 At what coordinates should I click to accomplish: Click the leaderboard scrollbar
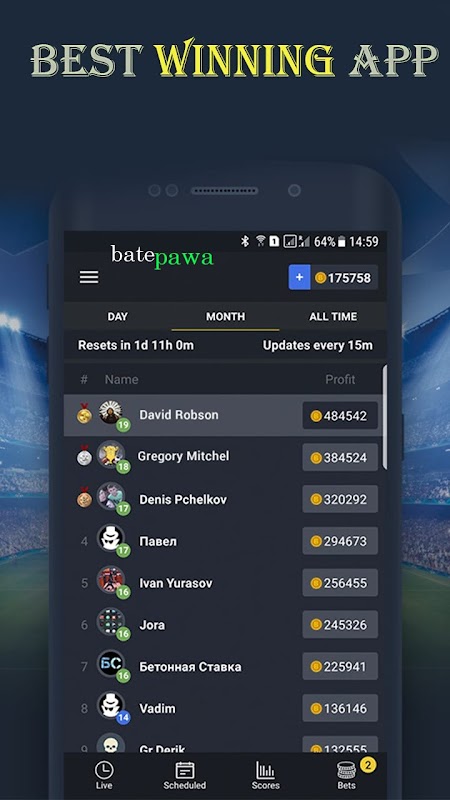tap(384, 417)
